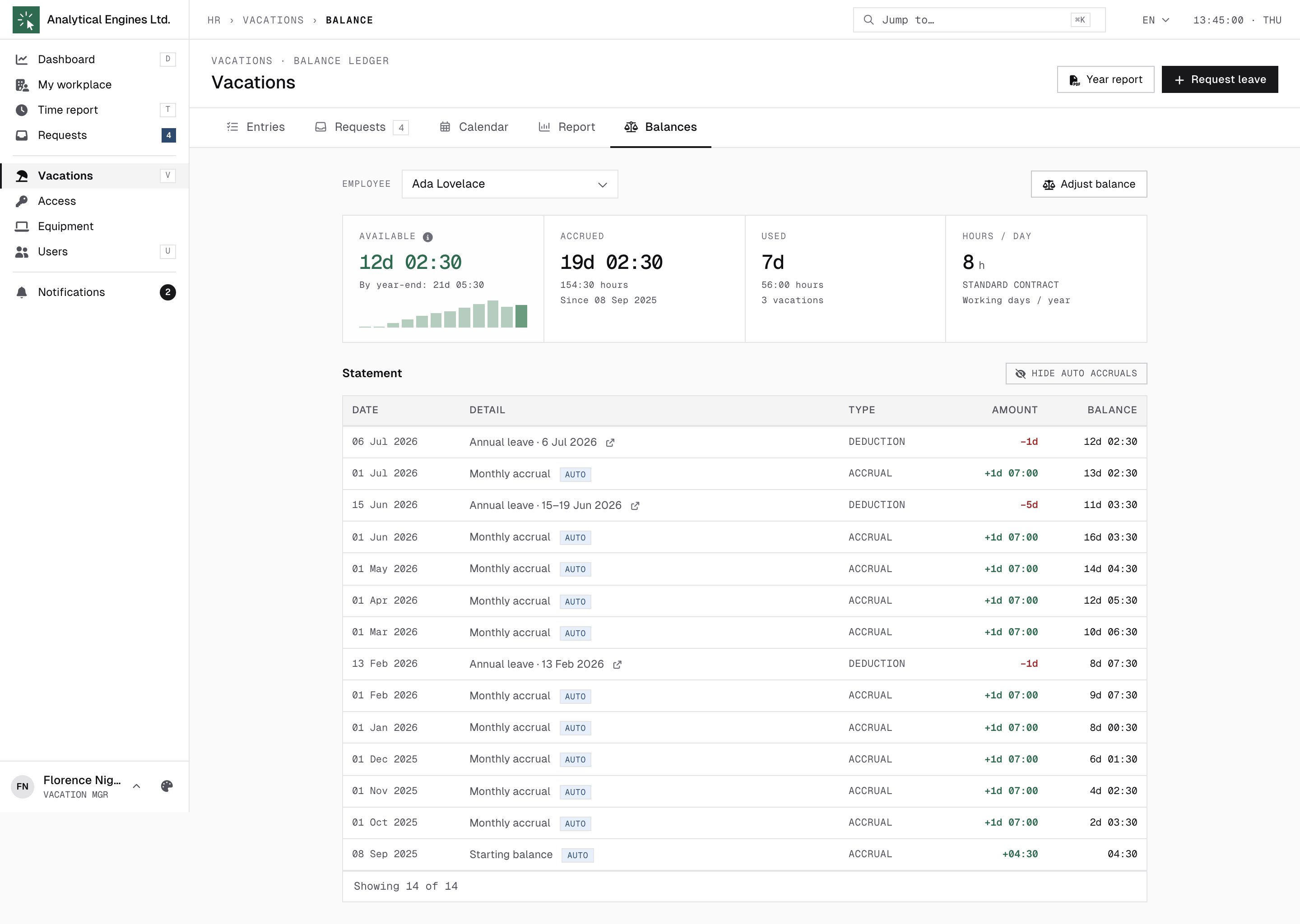This screenshot has width=1300, height=924.
Task: Click the My workplace building icon
Action: pos(22,85)
